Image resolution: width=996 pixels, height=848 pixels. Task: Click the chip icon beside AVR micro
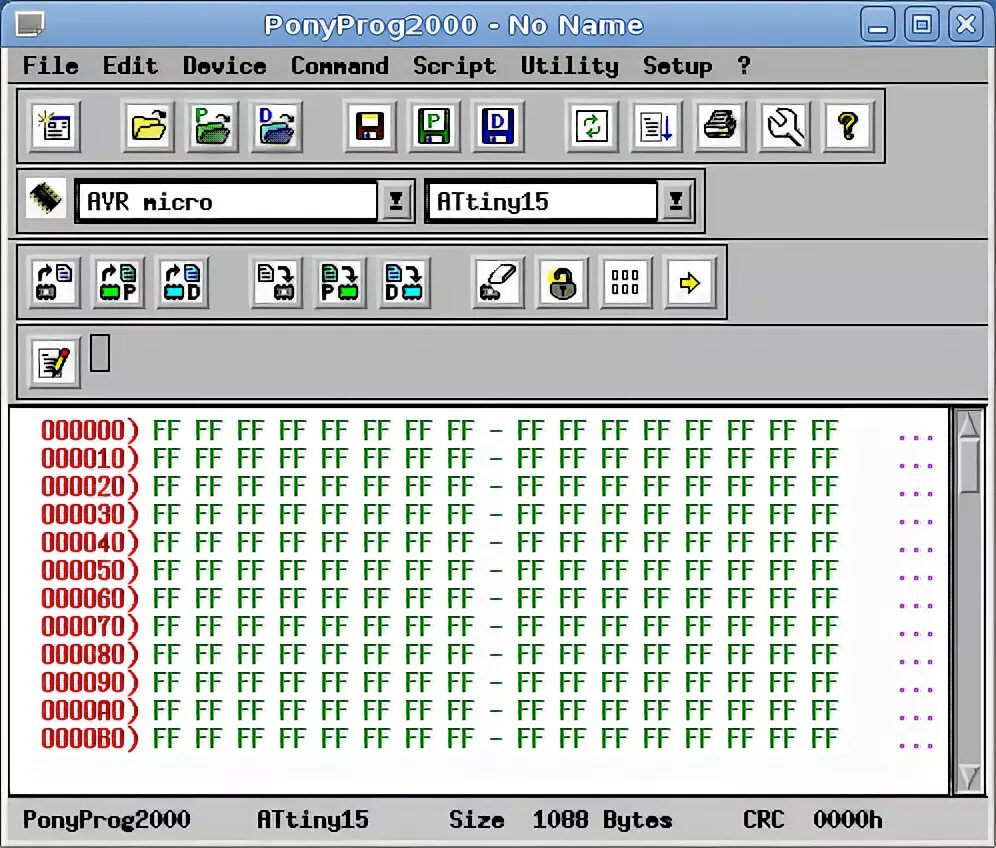pyautogui.click(x=46, y=199)
